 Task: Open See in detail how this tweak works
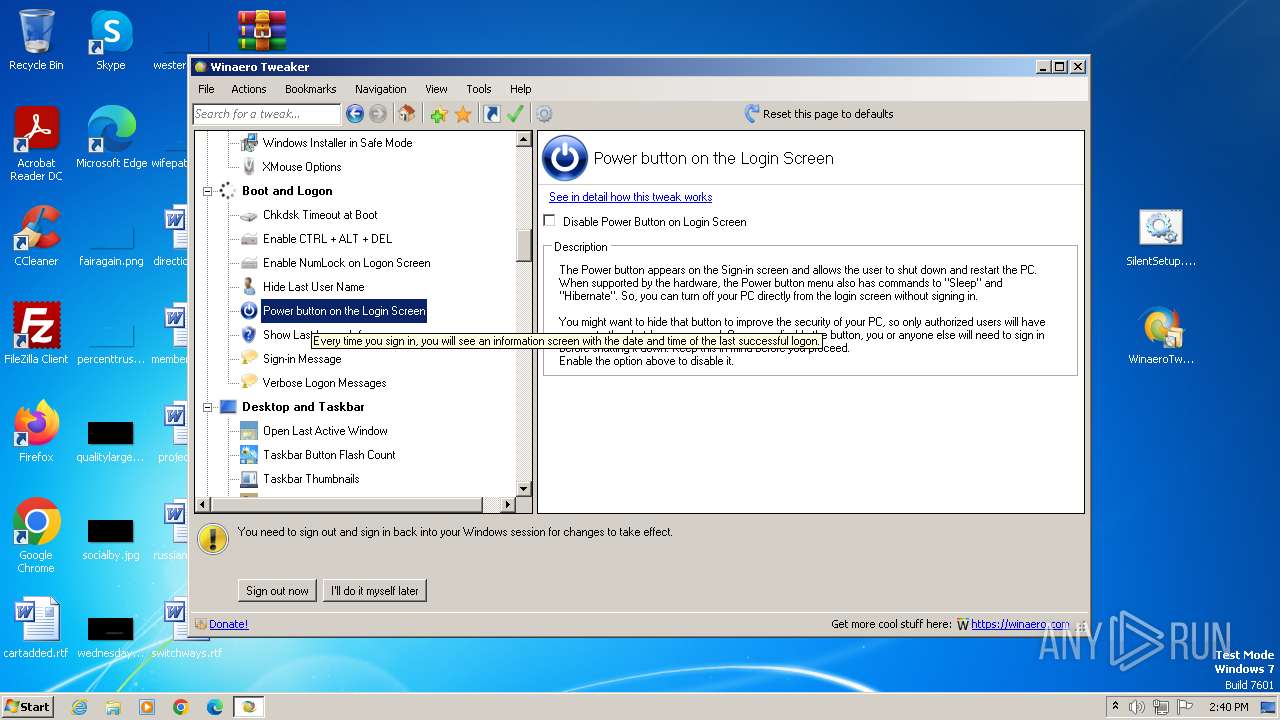coord(630,197)
